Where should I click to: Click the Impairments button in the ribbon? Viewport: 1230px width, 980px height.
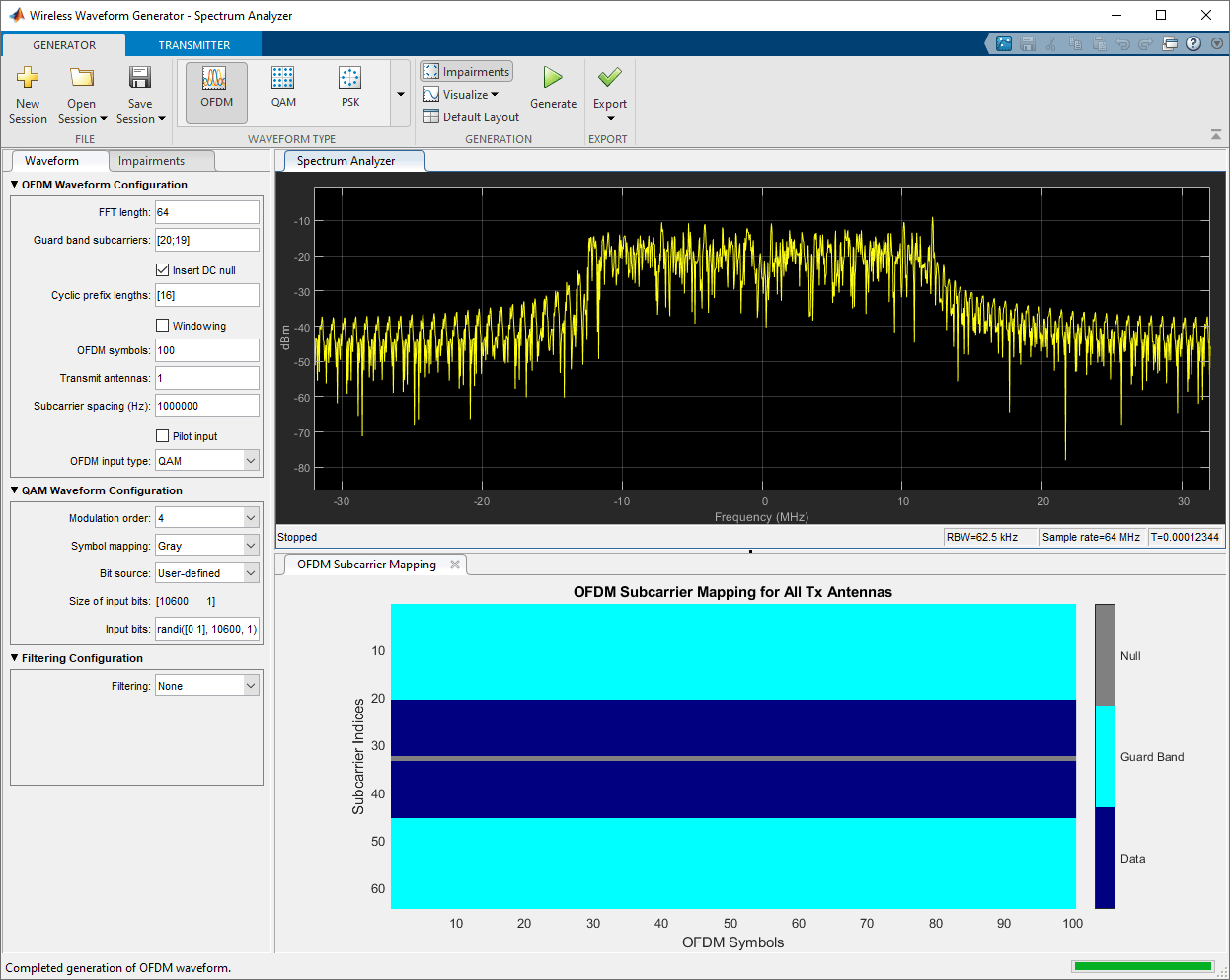[x=467, y=72]
